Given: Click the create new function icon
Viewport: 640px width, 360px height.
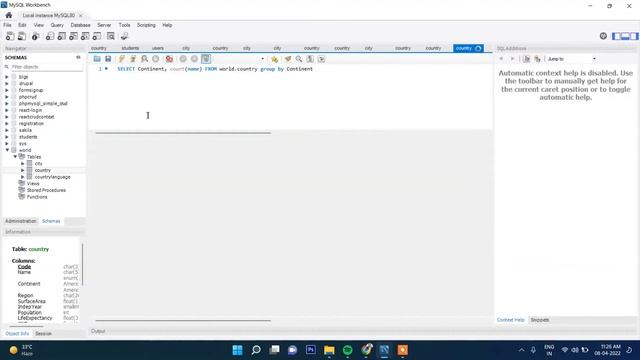Looking at the screenshot, I should (97, 36).
